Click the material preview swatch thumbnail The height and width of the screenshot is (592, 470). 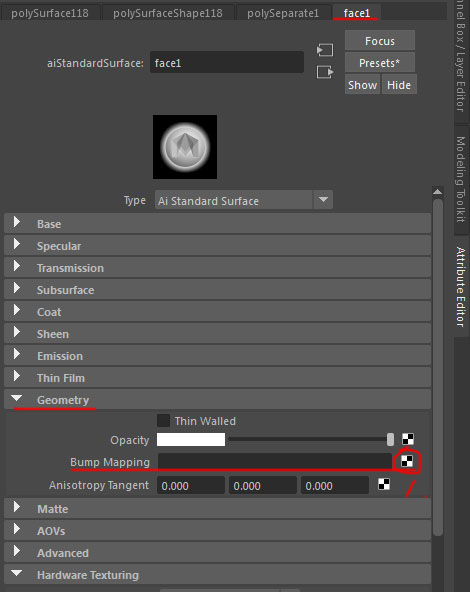click(x=185, y=147)
